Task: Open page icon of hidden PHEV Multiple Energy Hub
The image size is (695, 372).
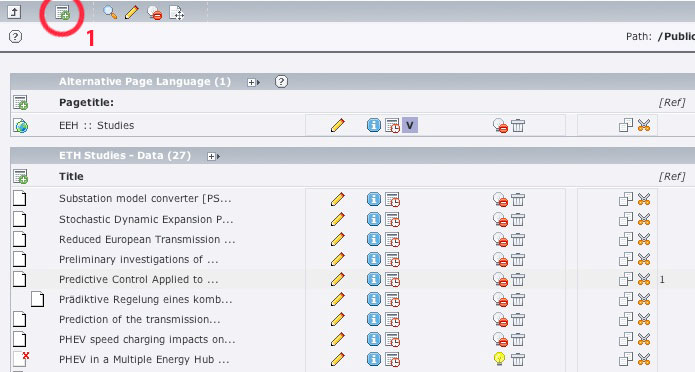Action: coord(20,359)
